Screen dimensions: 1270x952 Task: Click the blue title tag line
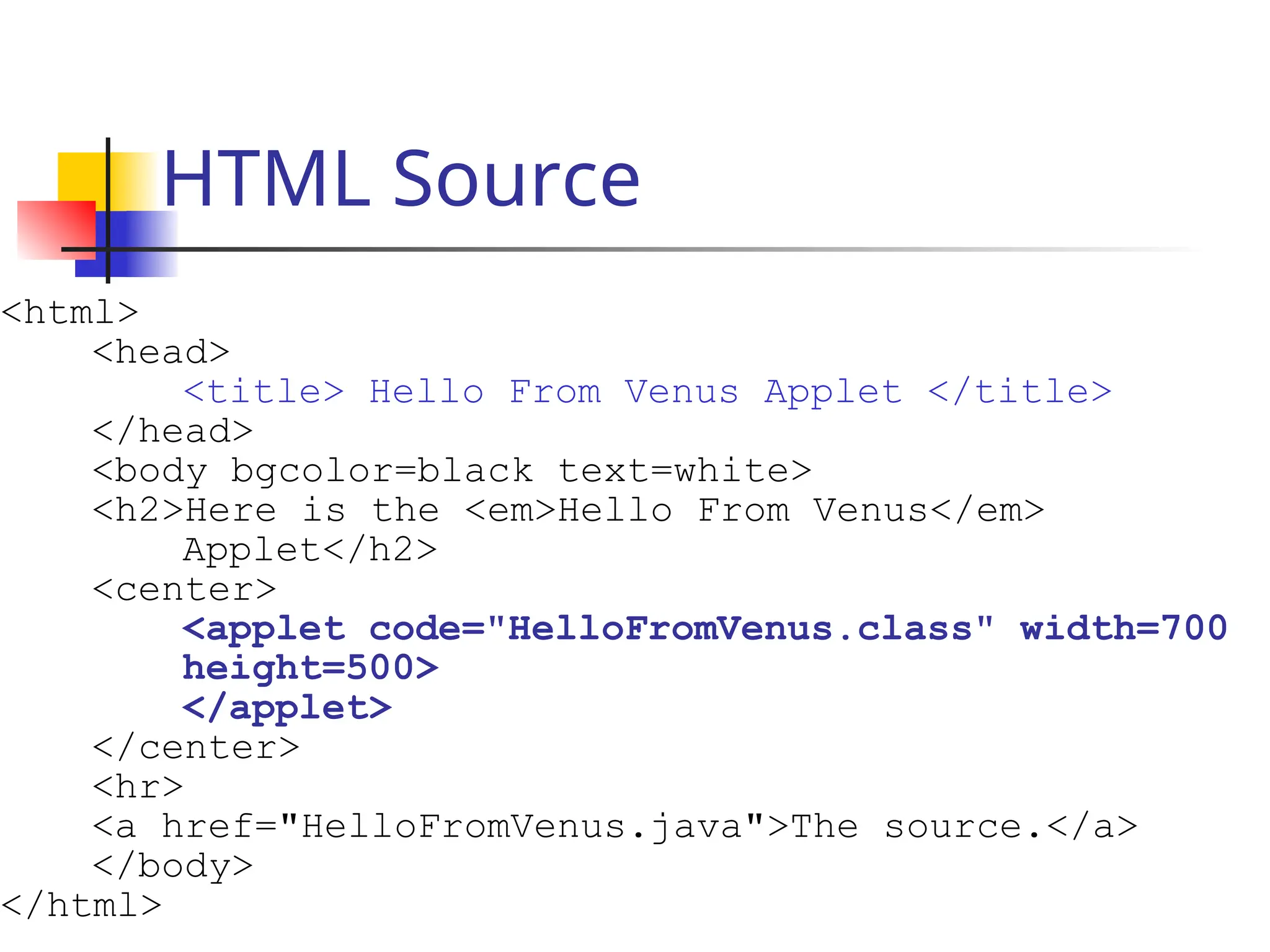(647, 392)
